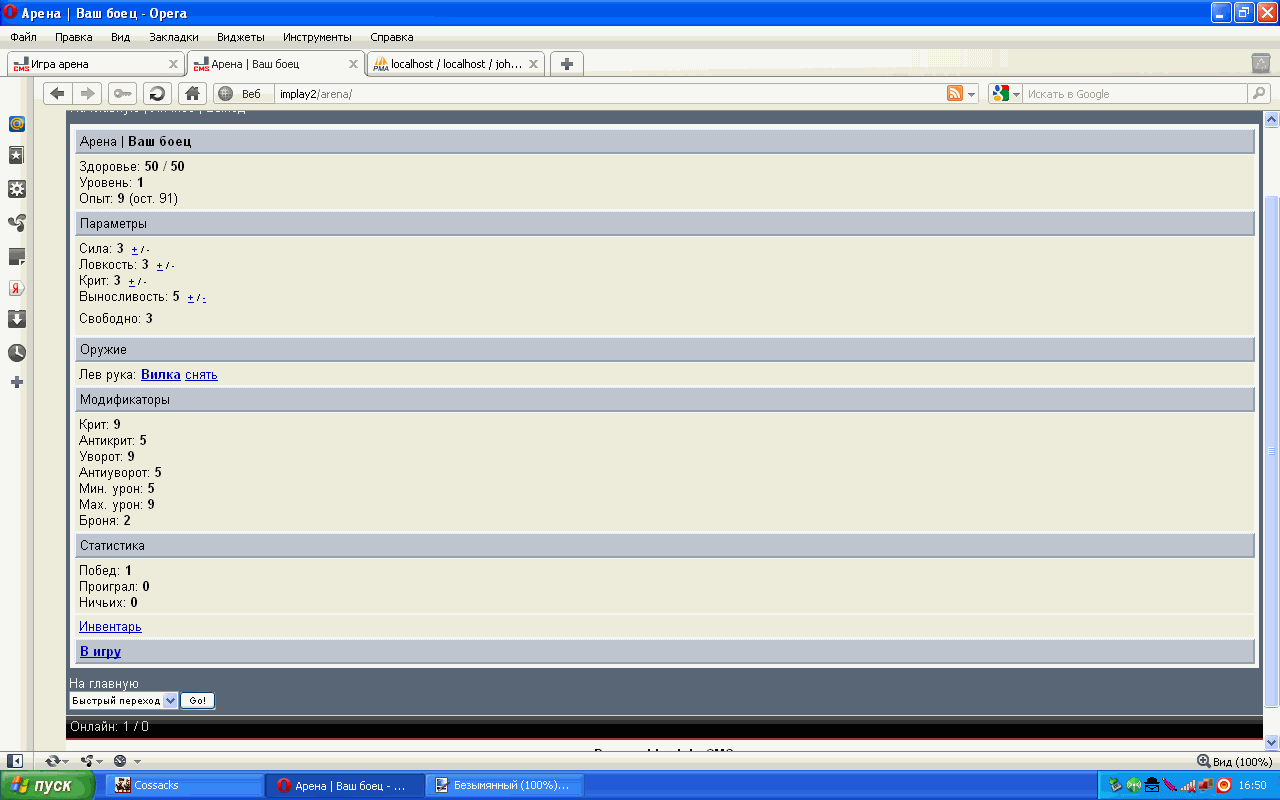
Task: Close the localhost phpMyAdmin tab
Action: 533,64
